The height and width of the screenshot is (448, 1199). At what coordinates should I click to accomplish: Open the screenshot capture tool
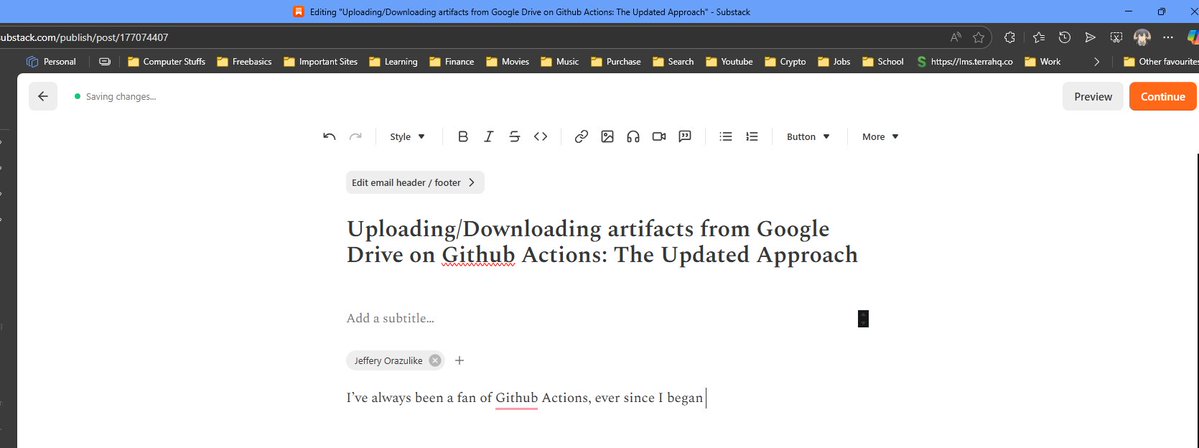tap(1116, 37)
